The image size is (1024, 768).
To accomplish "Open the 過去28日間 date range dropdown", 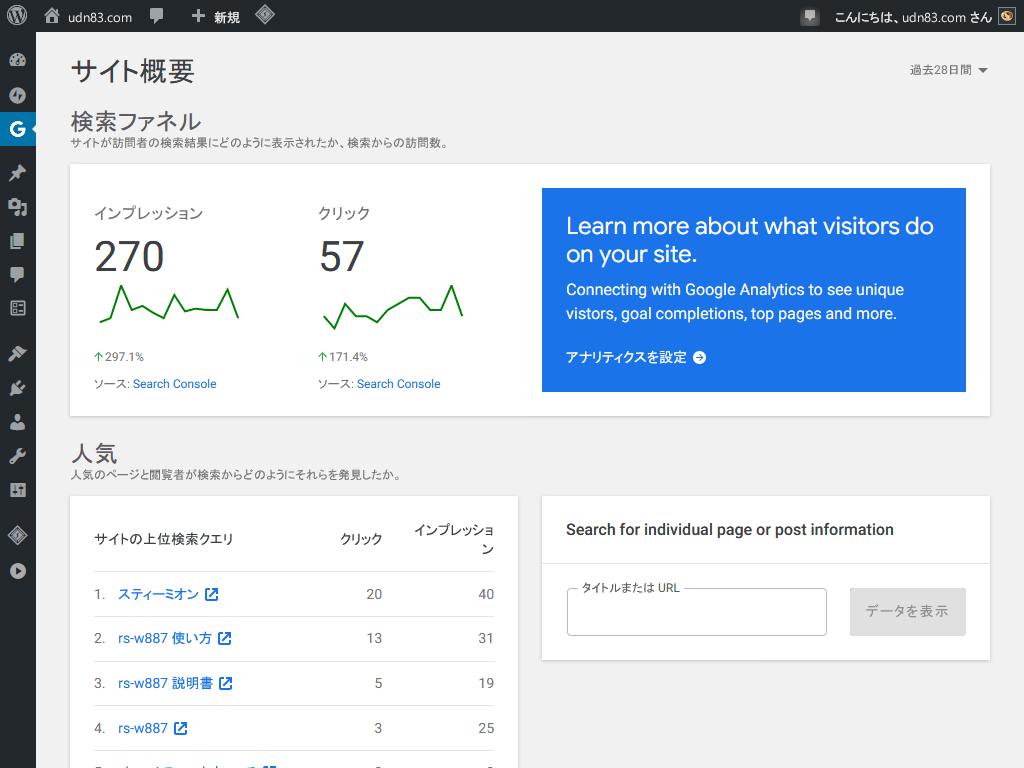I will point(948,70).
